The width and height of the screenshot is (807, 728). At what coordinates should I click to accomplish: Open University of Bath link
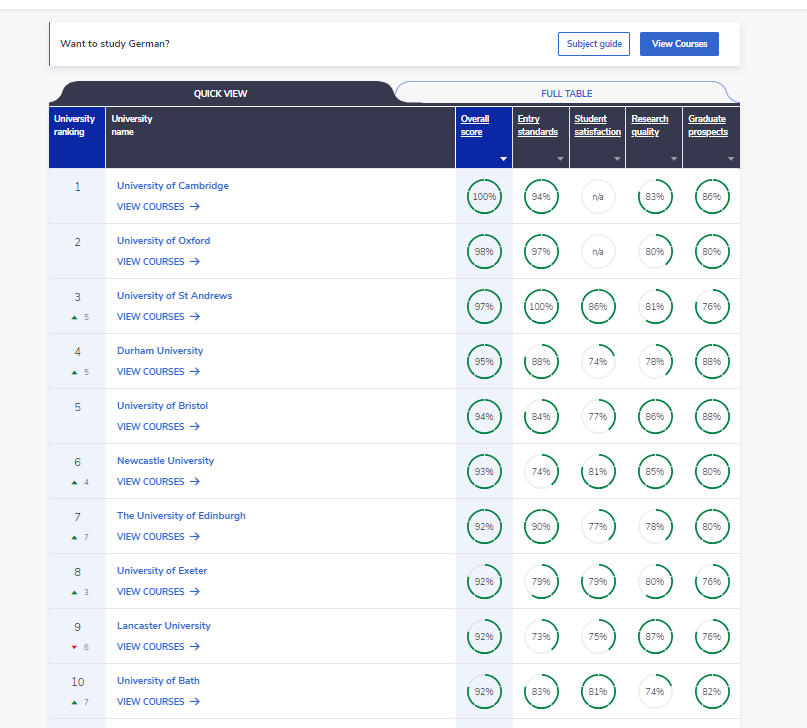pos(158,681)
